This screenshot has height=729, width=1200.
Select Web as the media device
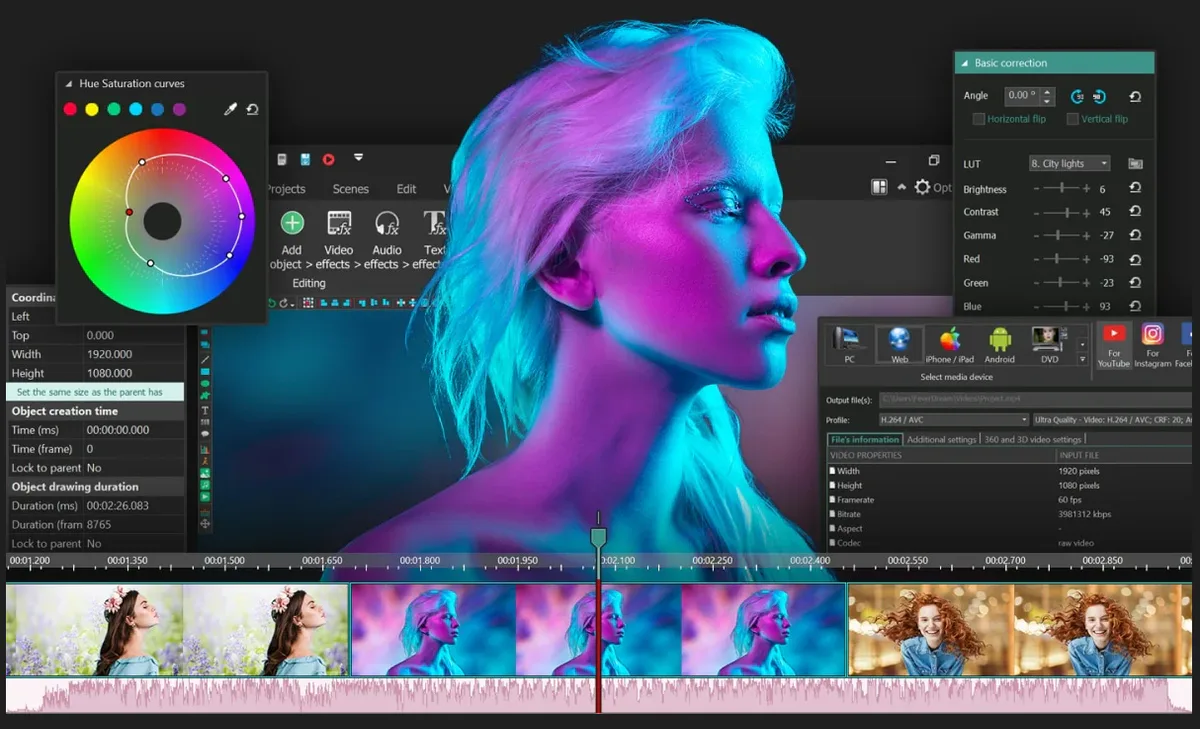[x=898, y=343]
